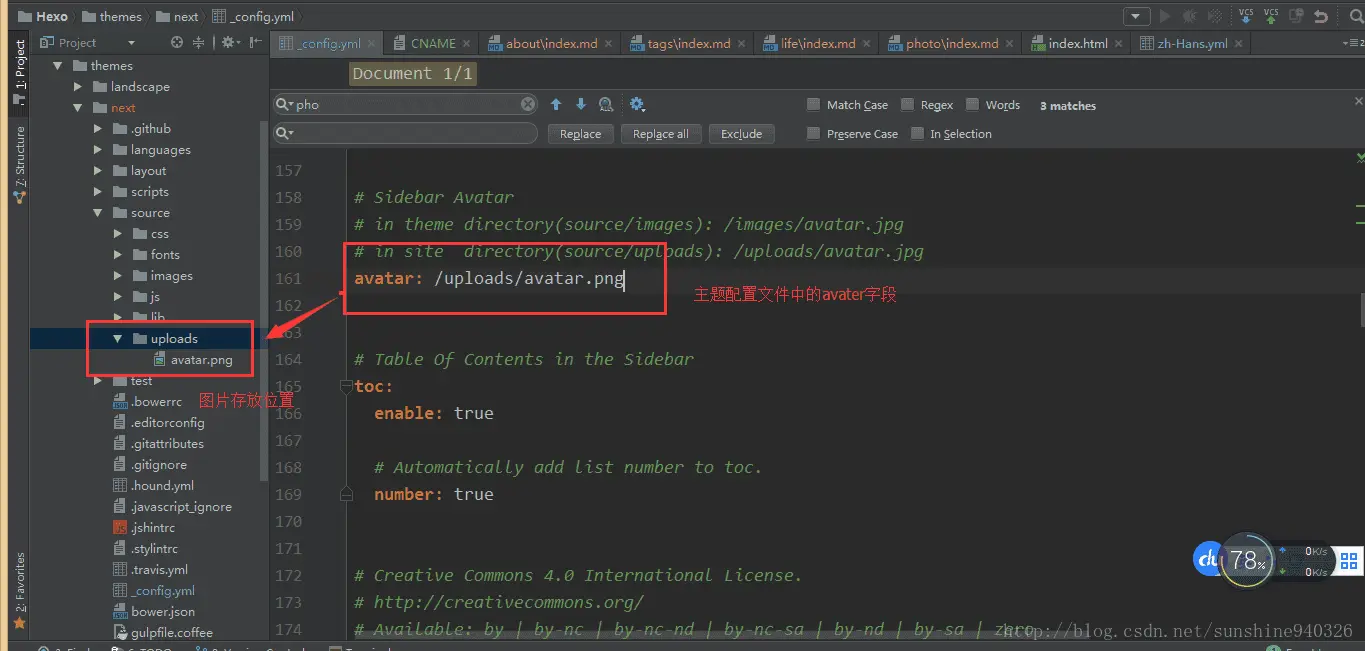Click the scroll from source target icon
This screenshot has height=651, width=1365.
pos(177,42)
